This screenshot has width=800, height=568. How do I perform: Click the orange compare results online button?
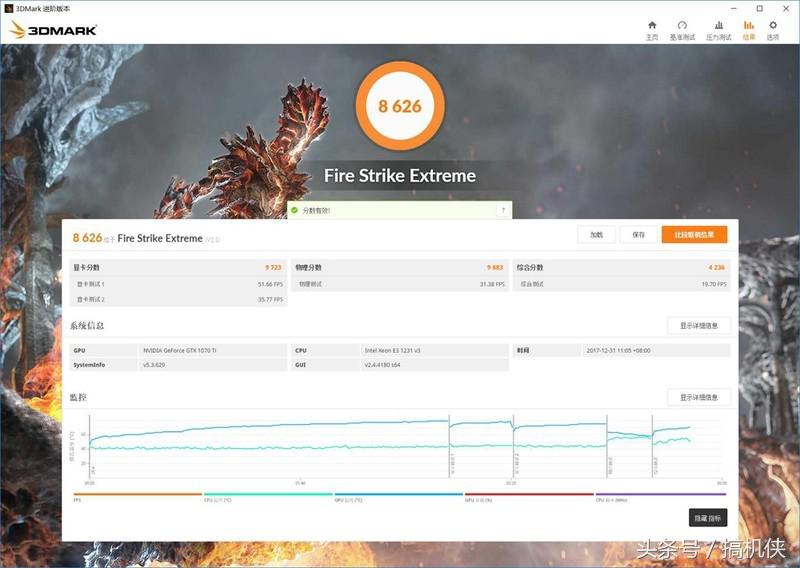point(694,235)
